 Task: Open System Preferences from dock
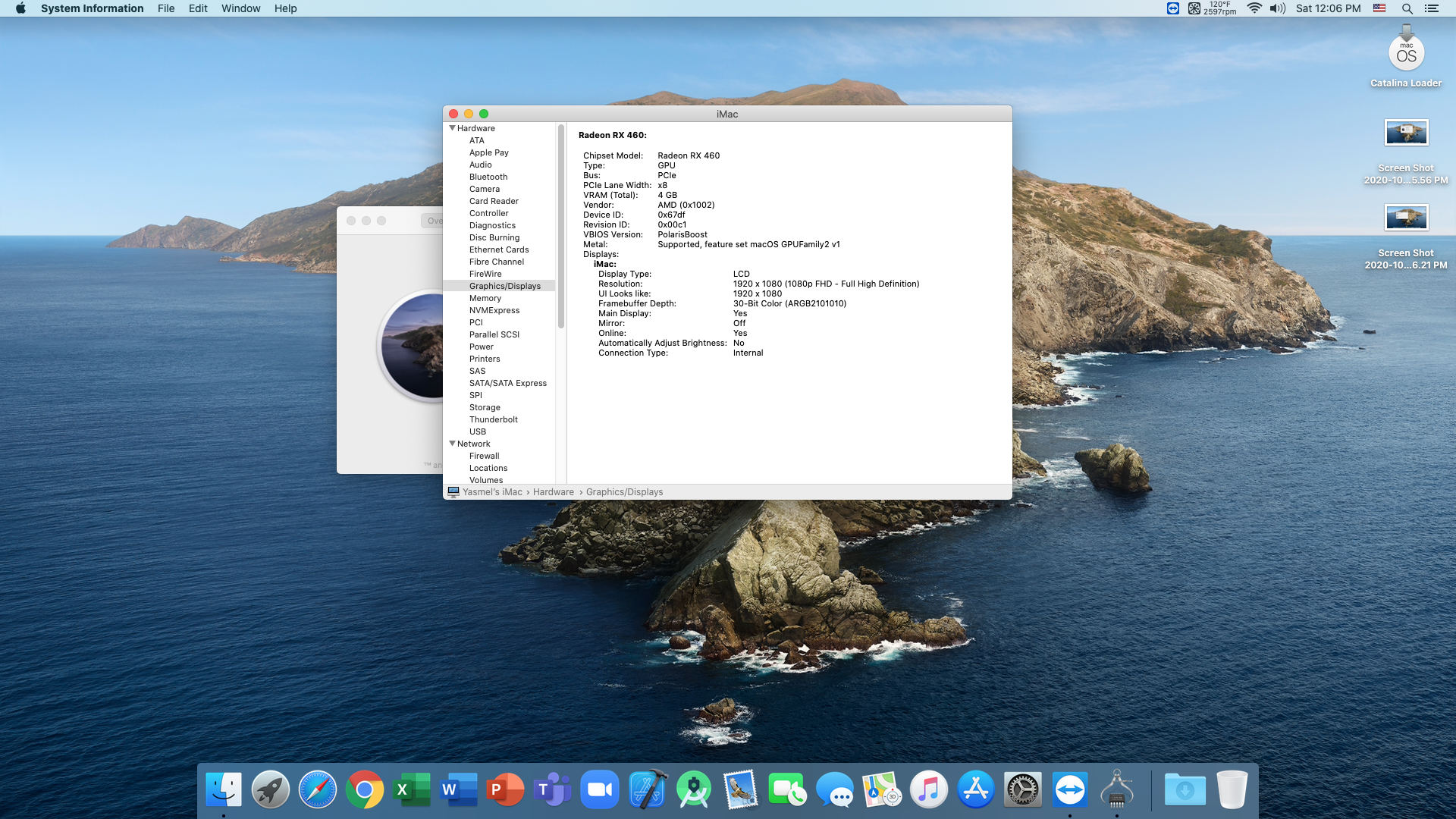pyautogui.click(x=1023, y=790)
